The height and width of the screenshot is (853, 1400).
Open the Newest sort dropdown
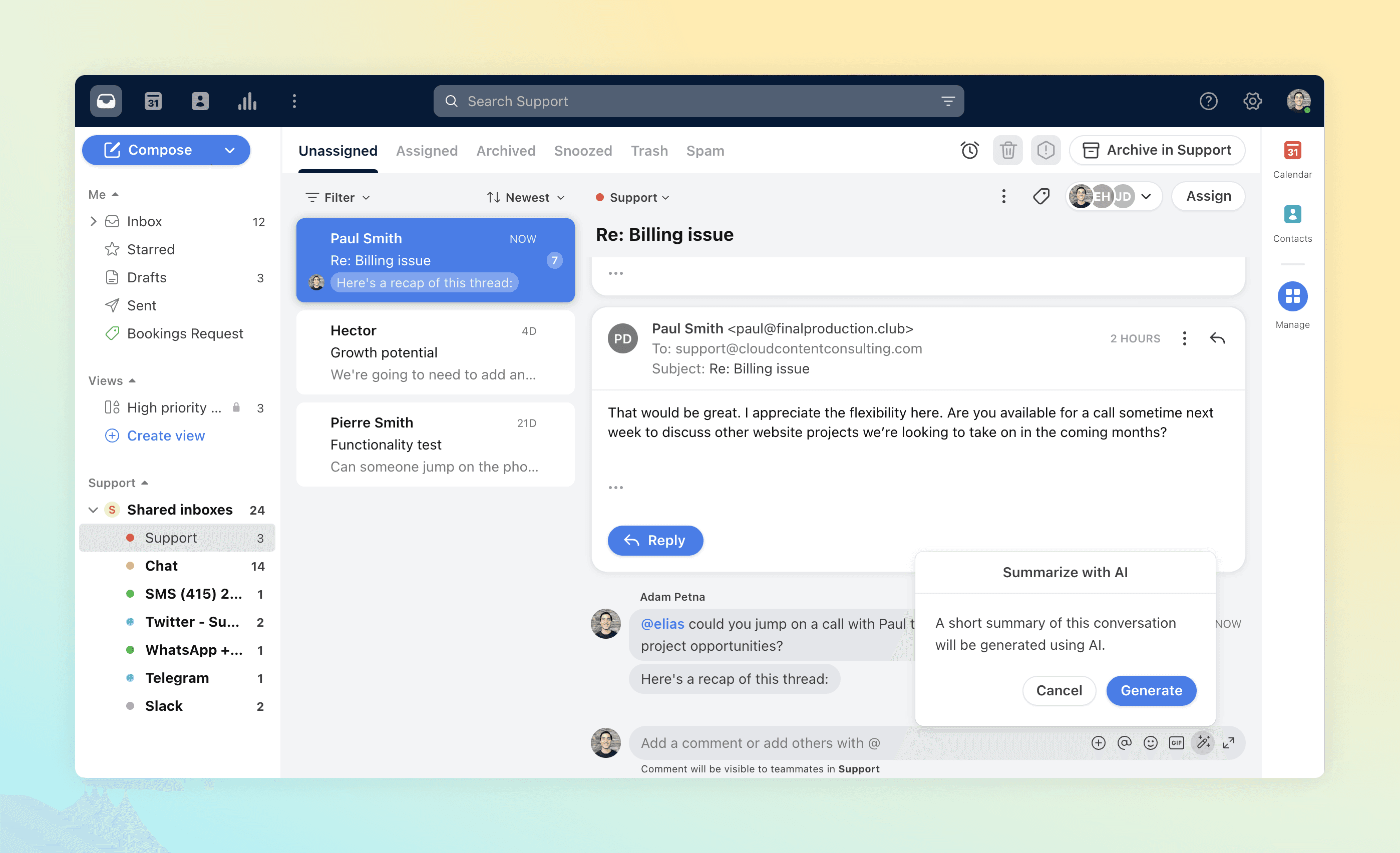(526, 197)
